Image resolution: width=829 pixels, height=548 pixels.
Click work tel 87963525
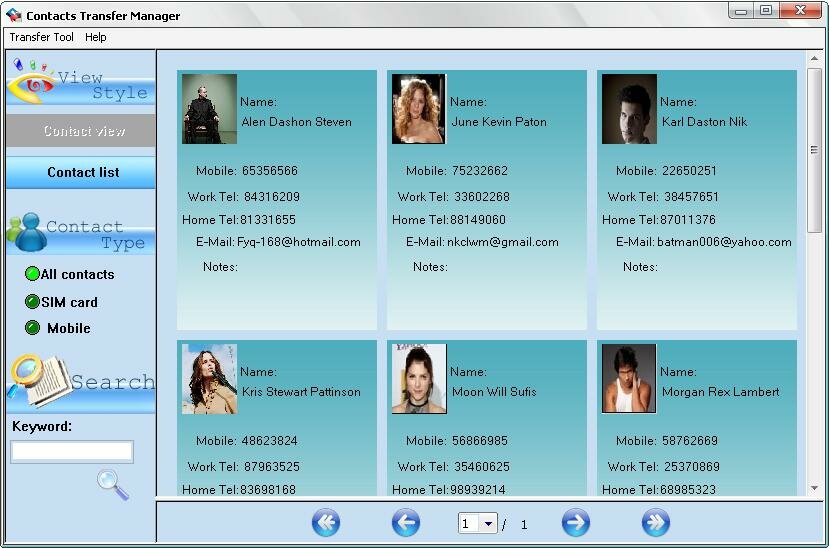(x=272, y=467)
